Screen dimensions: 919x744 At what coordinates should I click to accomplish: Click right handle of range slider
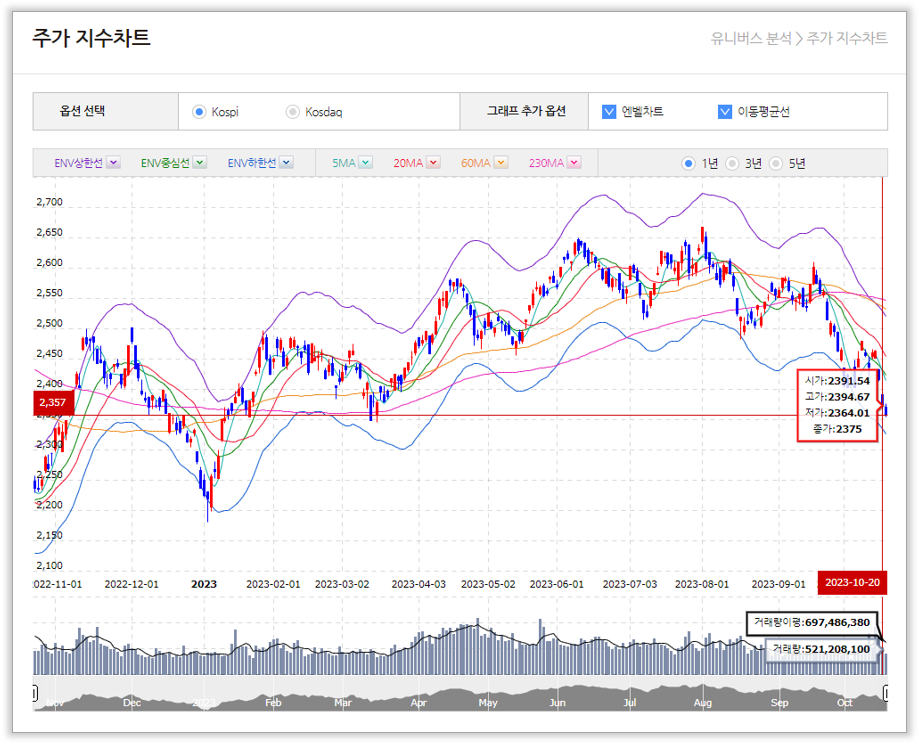886,693
